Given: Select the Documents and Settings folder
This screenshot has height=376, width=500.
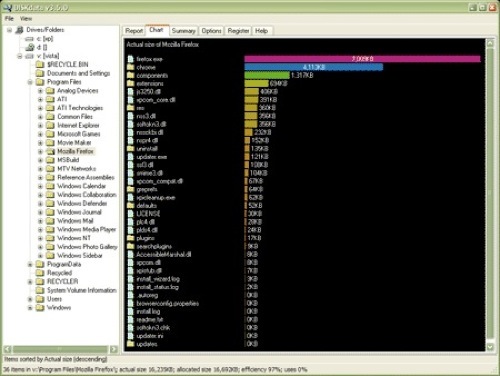Looking at the screenshot, I should [79, 73].
